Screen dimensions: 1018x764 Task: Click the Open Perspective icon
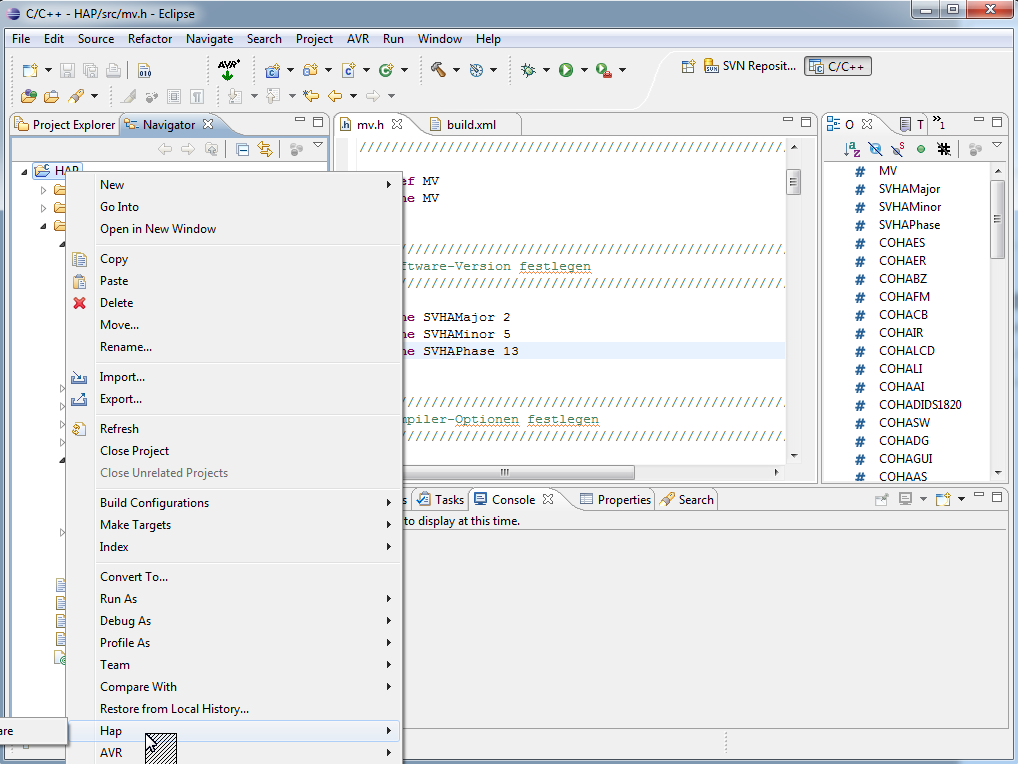point(688,66)
